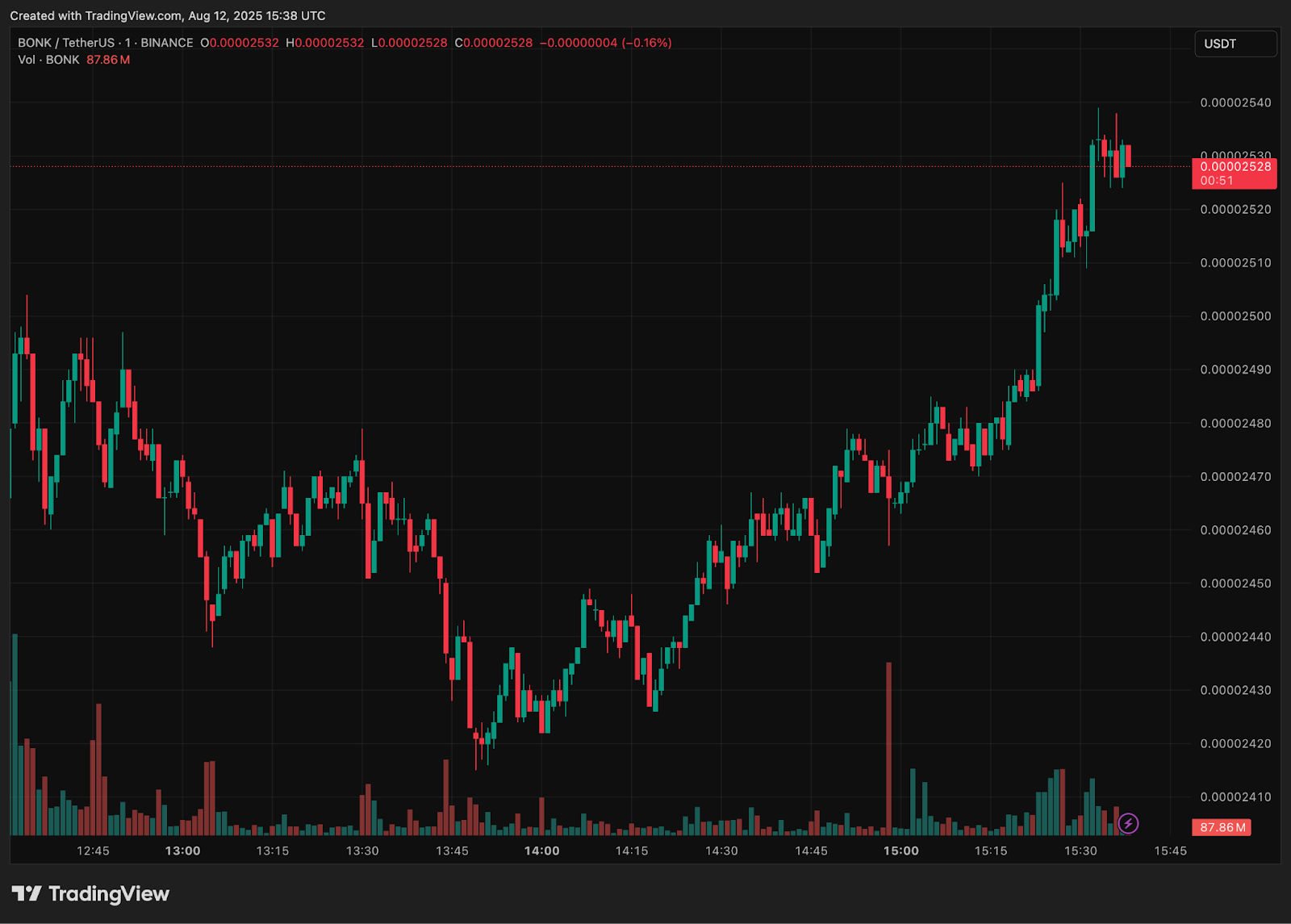Click the 12:45 time axis label

(x=93, y=851)
